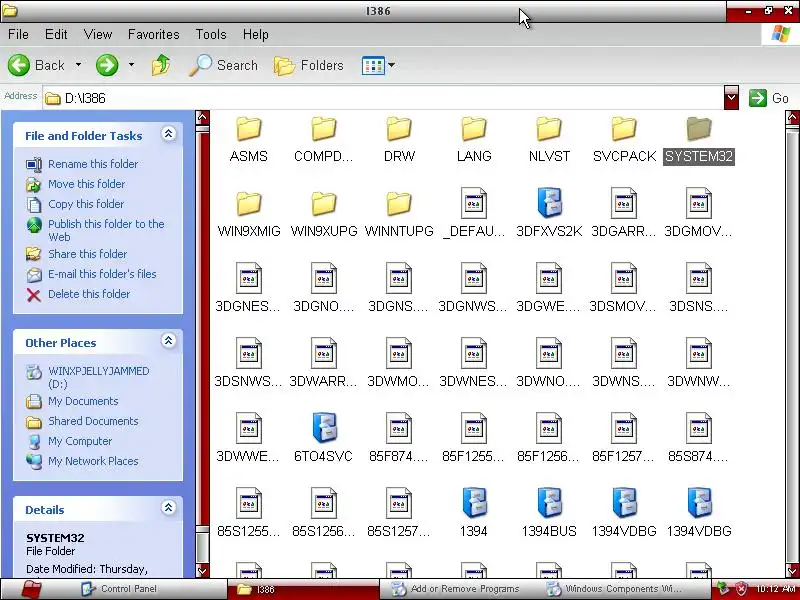Click Move this folder
800x600 pixels.
click(x=87, y=184)
